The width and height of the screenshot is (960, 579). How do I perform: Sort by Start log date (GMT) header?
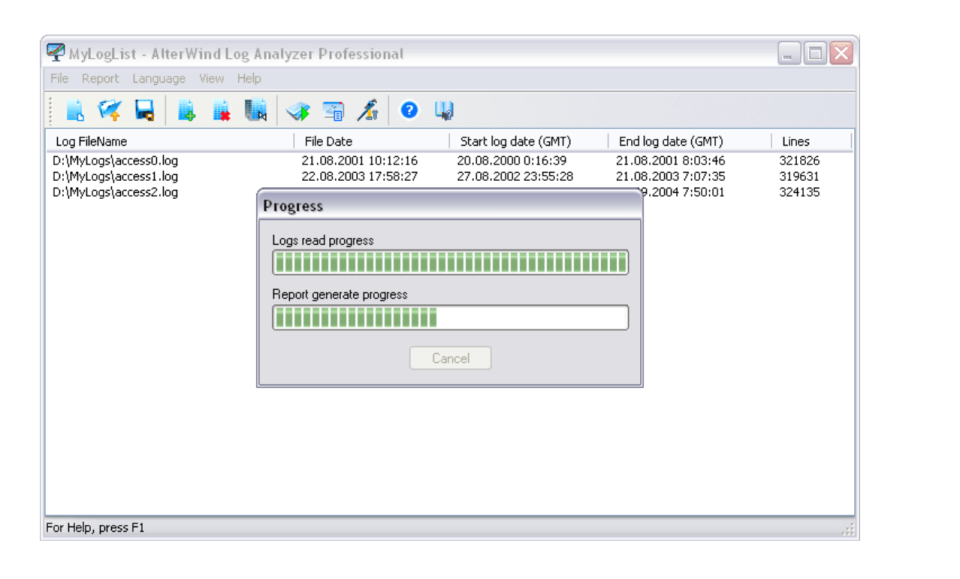pos(529,141)
